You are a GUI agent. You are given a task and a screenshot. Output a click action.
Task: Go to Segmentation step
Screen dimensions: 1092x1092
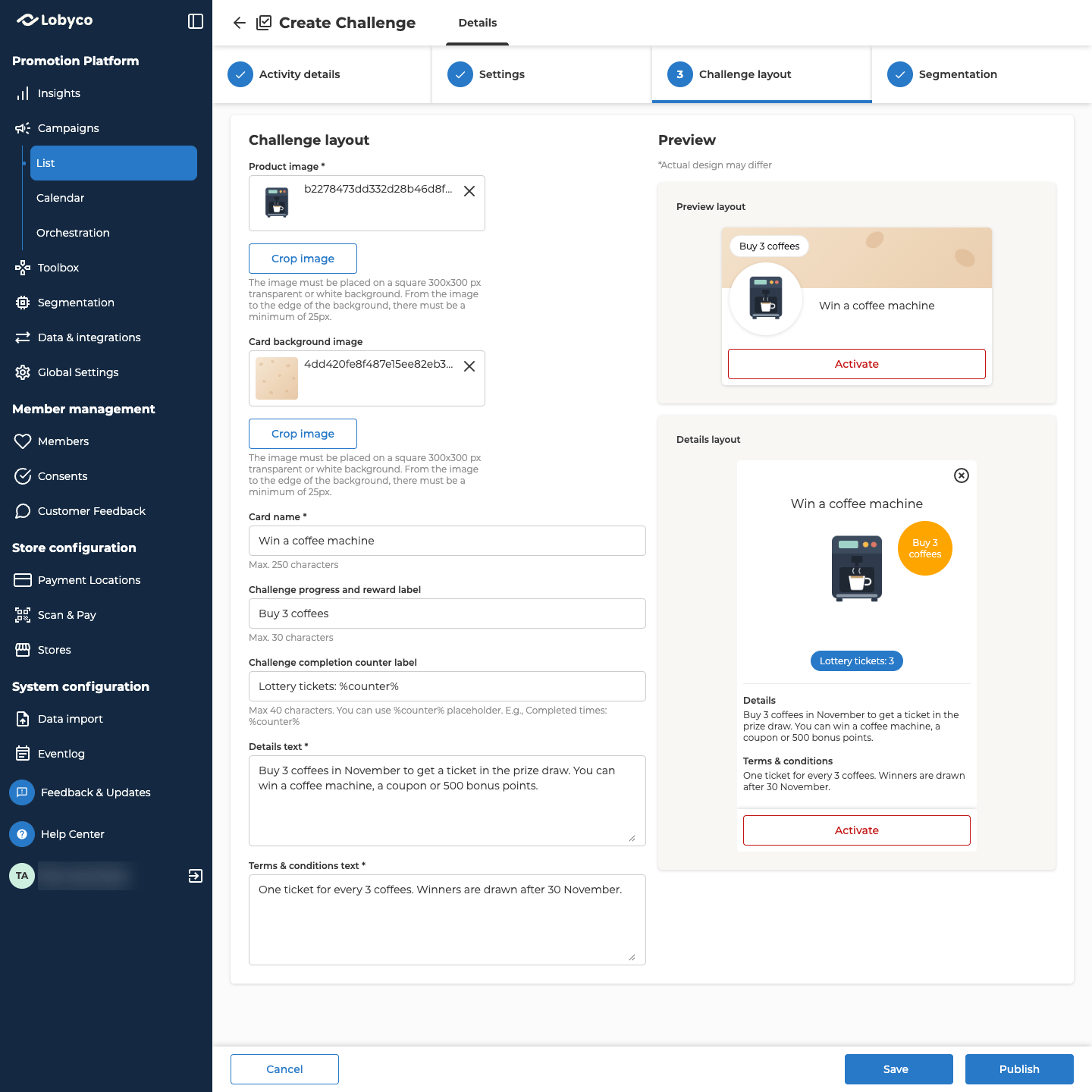pos(981,74)
